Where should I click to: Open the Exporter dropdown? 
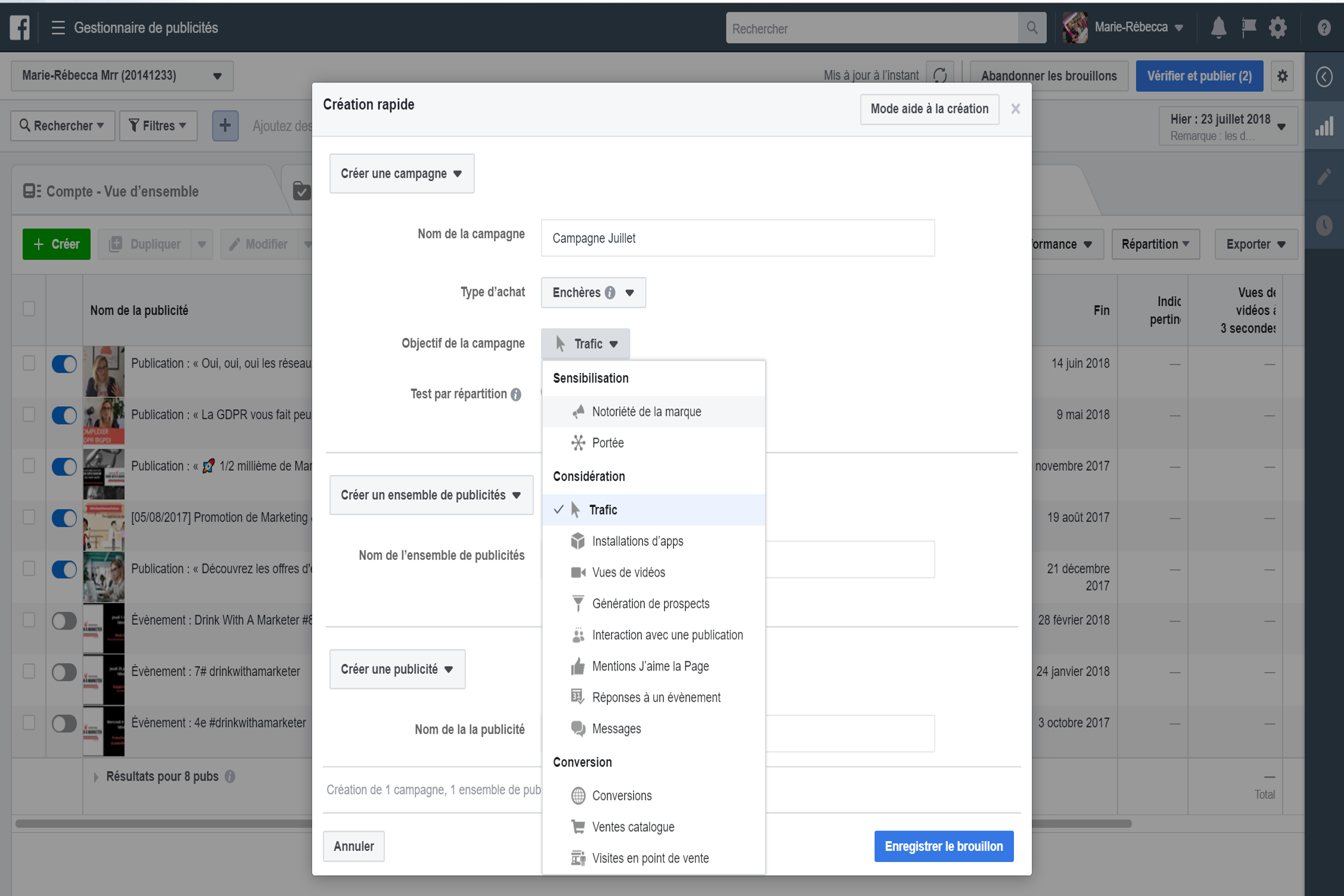point(1256,244)
